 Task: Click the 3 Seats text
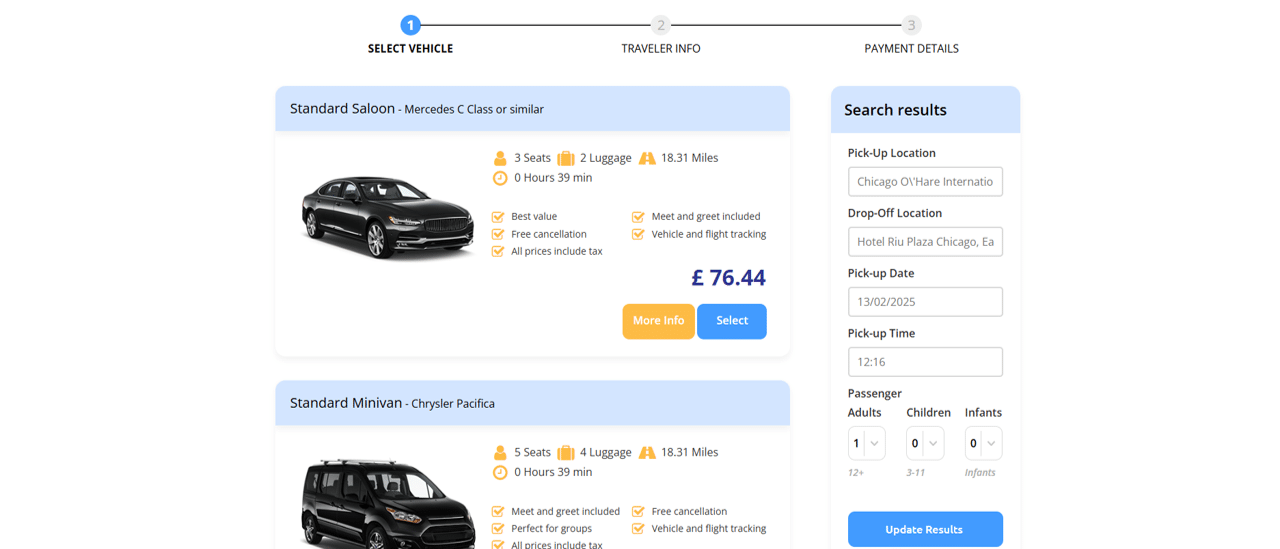[x=532, y=158]
